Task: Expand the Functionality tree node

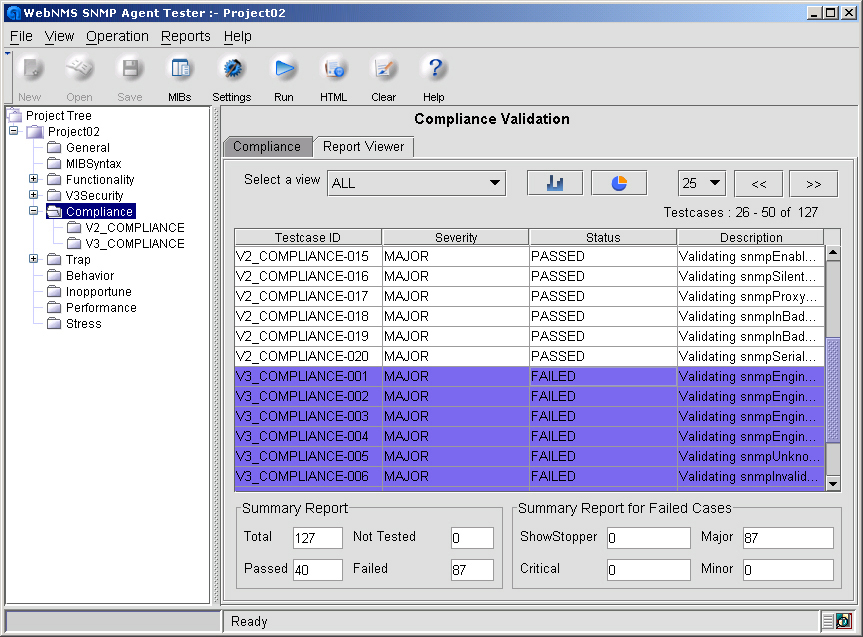Action: pyautogui.click(x=34, y=179)
